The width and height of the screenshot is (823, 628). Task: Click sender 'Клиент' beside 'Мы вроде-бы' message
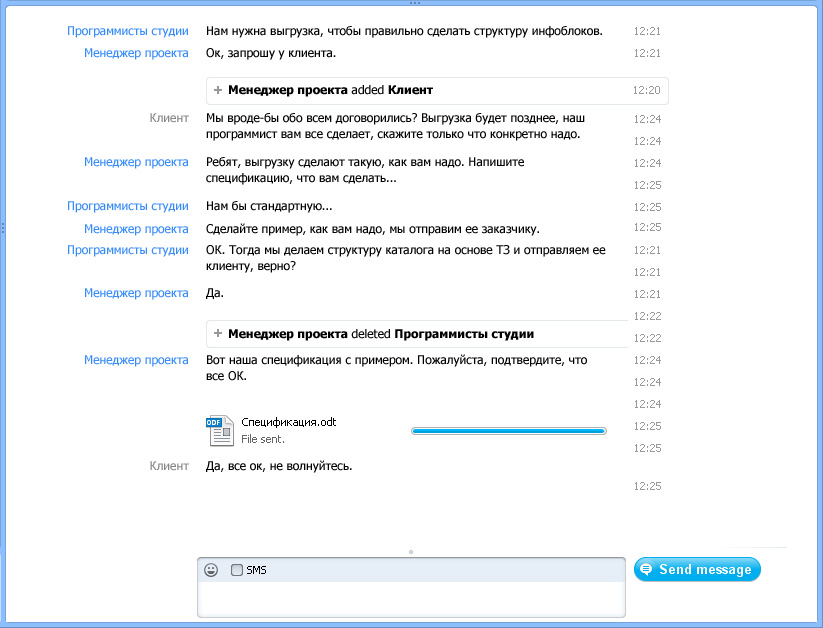(x=169, y=118)
